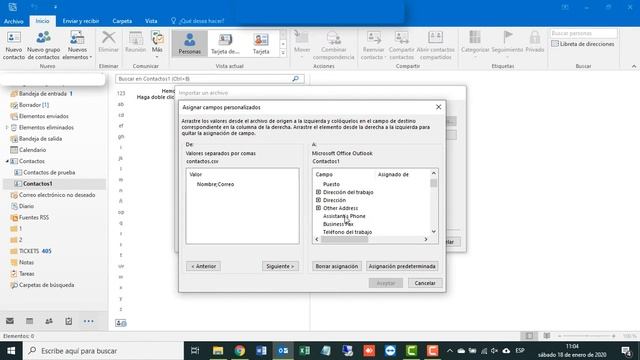Image resolution: width=640 pixels, height=360 pixels.
Task: Open Excel from the taskbar
Action: [304, 351]
